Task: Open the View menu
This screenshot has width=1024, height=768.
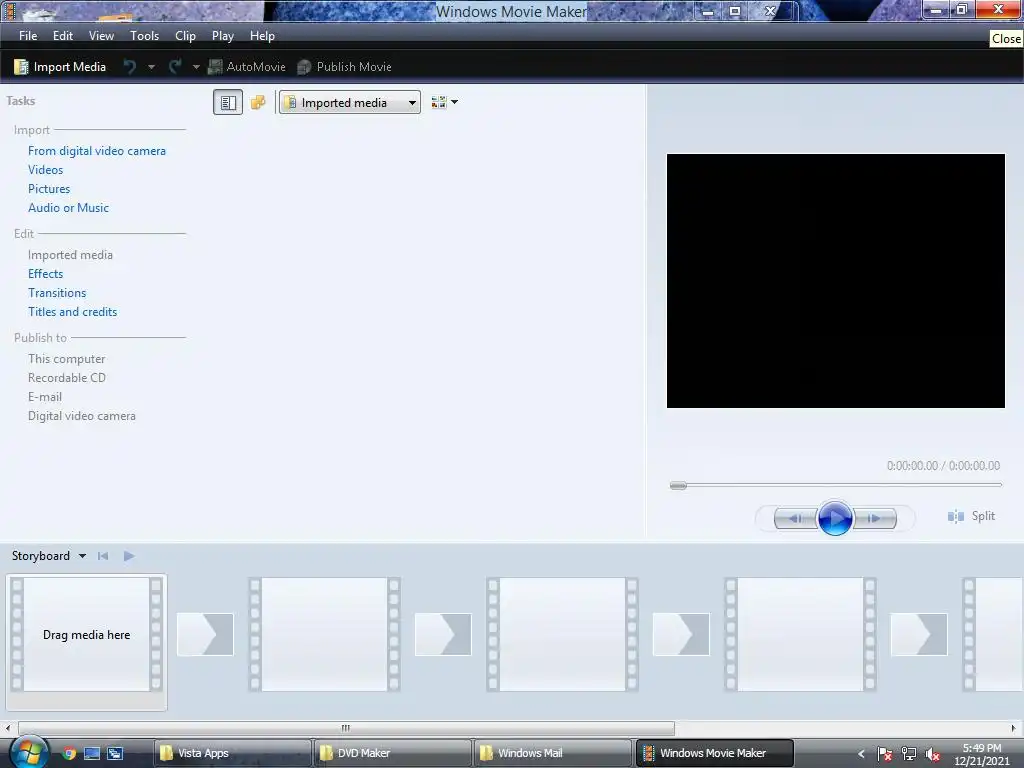Action: click(101, 36)
